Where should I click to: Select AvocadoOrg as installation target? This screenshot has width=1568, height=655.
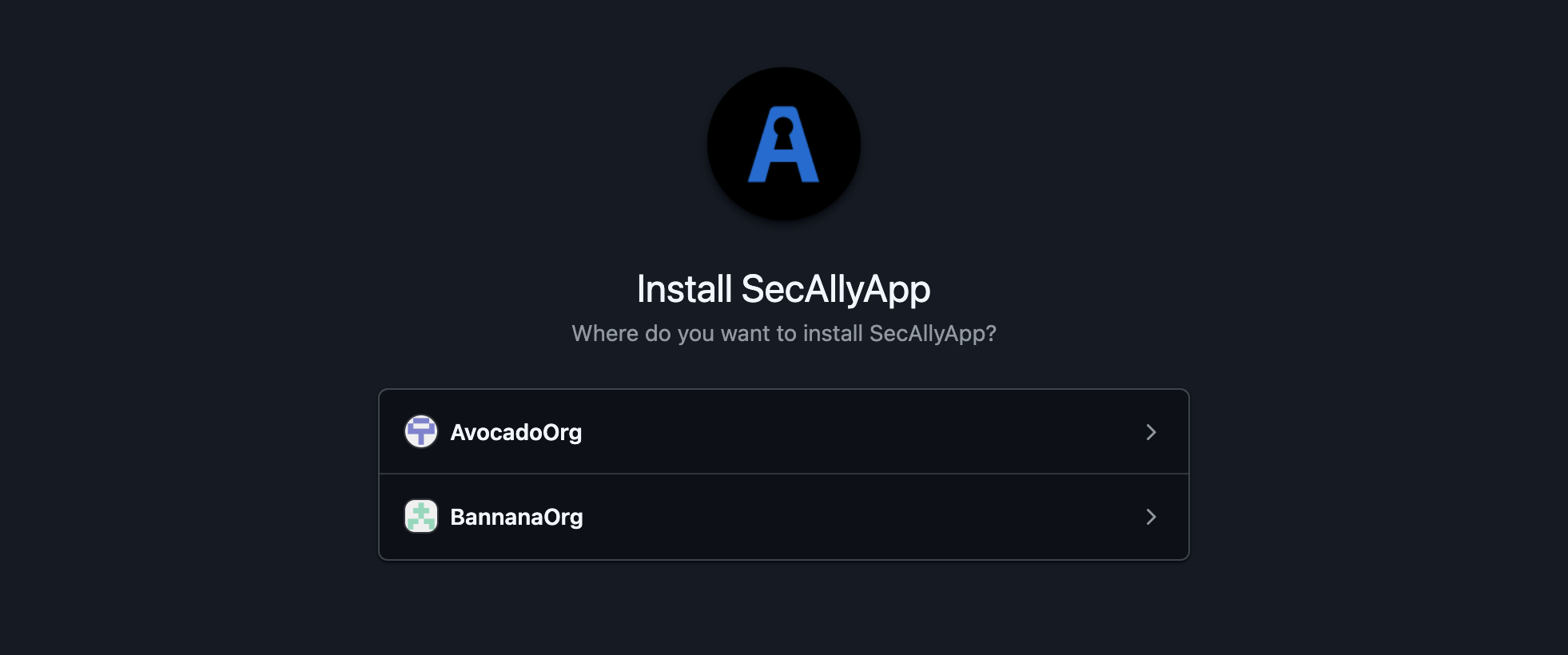pos(783,431)
